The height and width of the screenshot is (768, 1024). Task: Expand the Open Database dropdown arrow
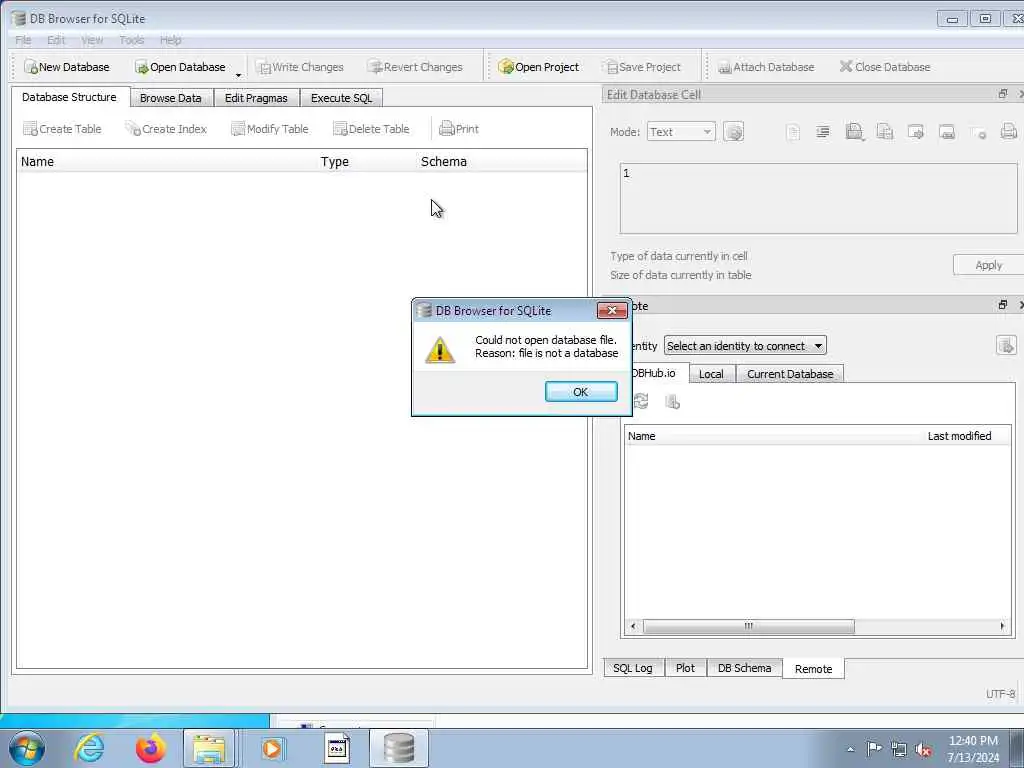[238, 74]
